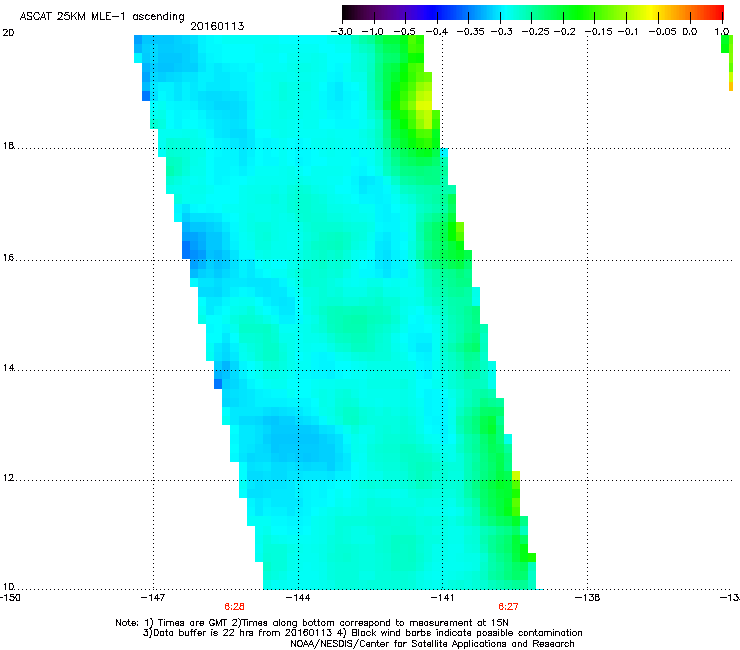This screenshot has height=650, width=740.
Task: Click the note line about GMT times
Action: [x=312, y=623]
